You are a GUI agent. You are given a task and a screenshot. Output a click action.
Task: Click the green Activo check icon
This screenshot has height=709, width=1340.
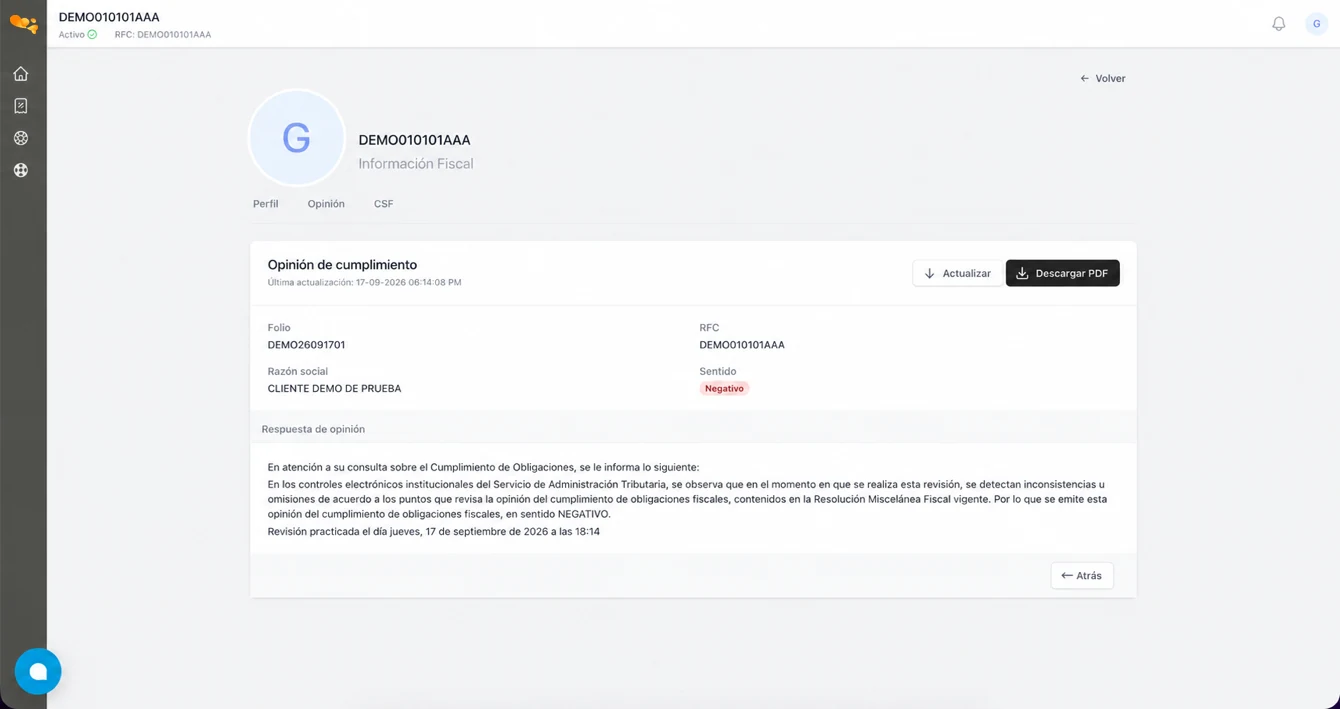click(92, 34)
